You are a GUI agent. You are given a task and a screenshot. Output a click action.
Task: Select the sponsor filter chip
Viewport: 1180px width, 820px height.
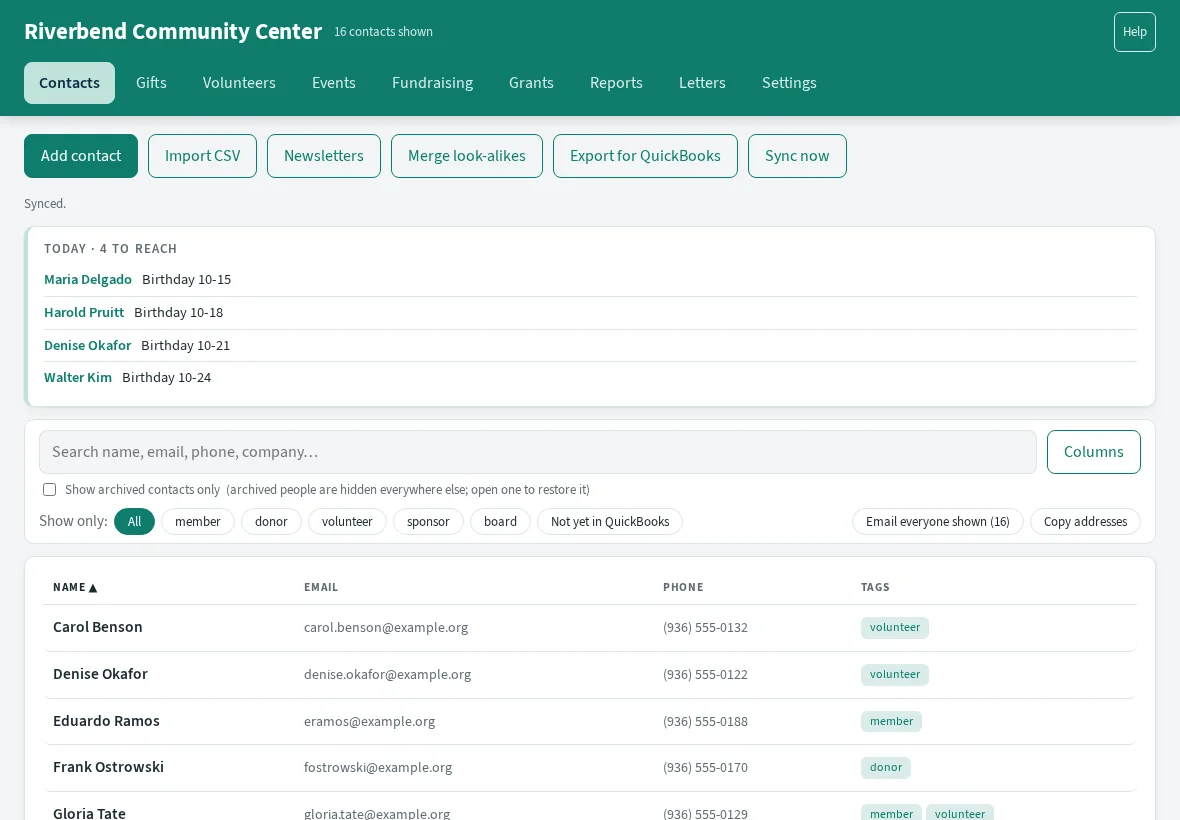click(x=428, y=521)
